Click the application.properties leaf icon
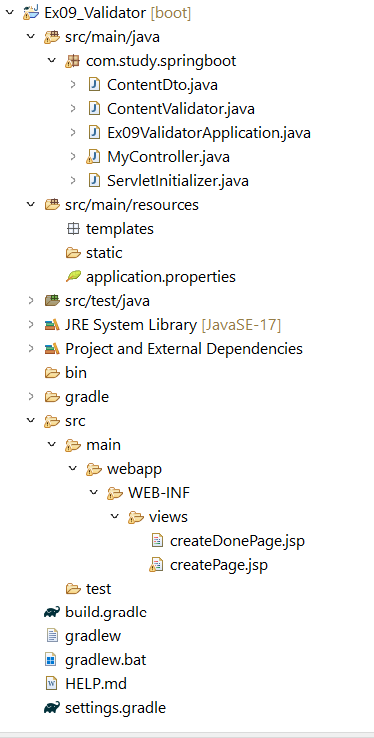374x738 pixels. click(72, 276)
